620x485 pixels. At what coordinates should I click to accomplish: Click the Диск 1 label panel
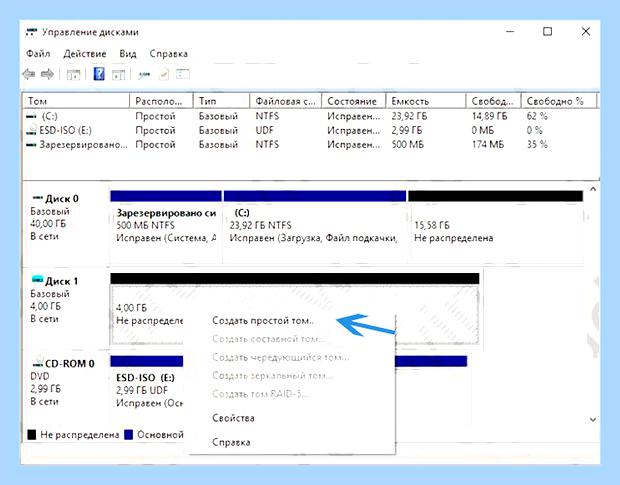tap(66, 308)
